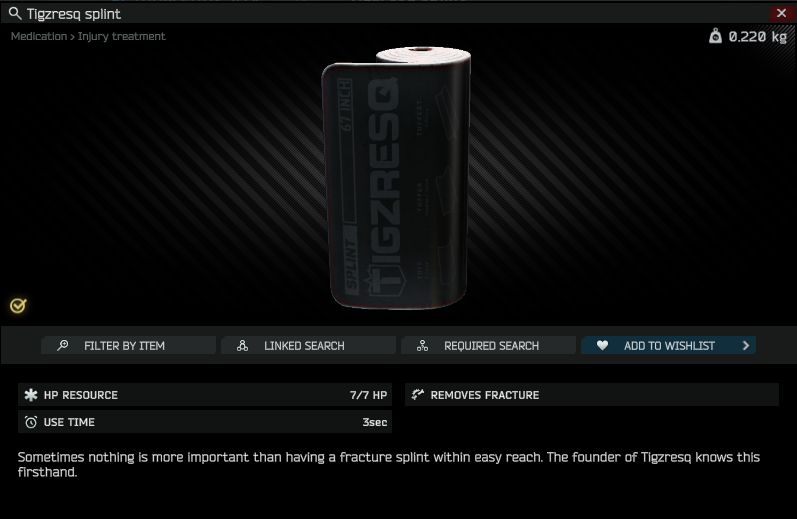Click the Tigzresq splint title text field
The image size is (797, 519).
pos(74,14)
